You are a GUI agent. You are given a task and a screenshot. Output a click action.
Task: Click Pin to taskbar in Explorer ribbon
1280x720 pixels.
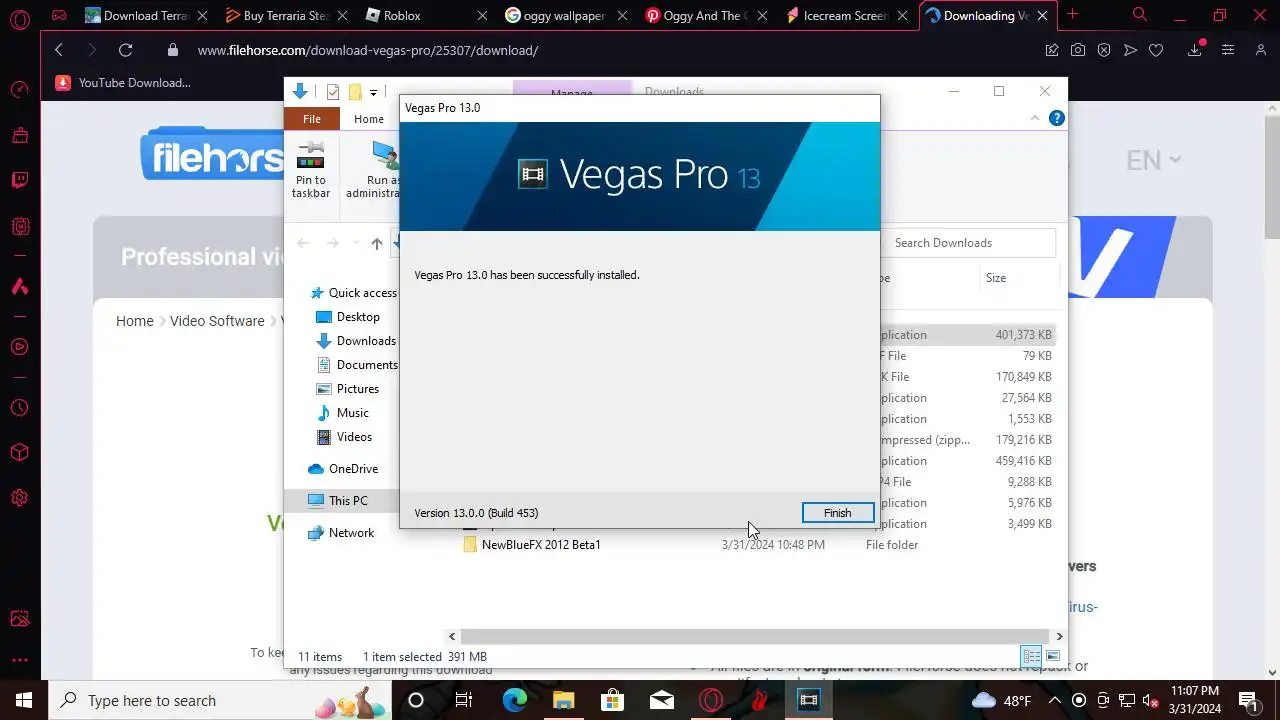[311, 171]
